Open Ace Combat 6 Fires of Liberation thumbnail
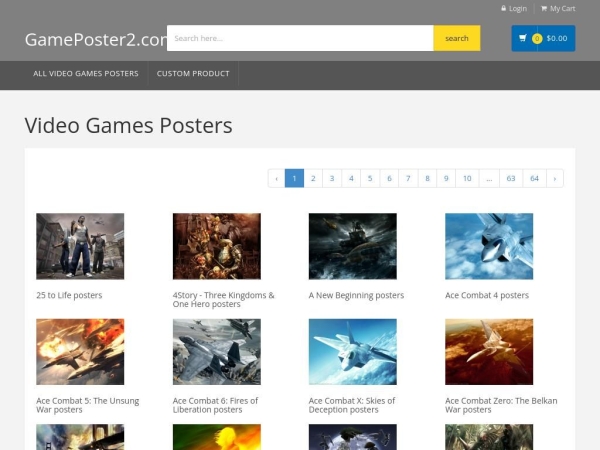This screenshot has width=600, height=450. click(x=217, y=352)
